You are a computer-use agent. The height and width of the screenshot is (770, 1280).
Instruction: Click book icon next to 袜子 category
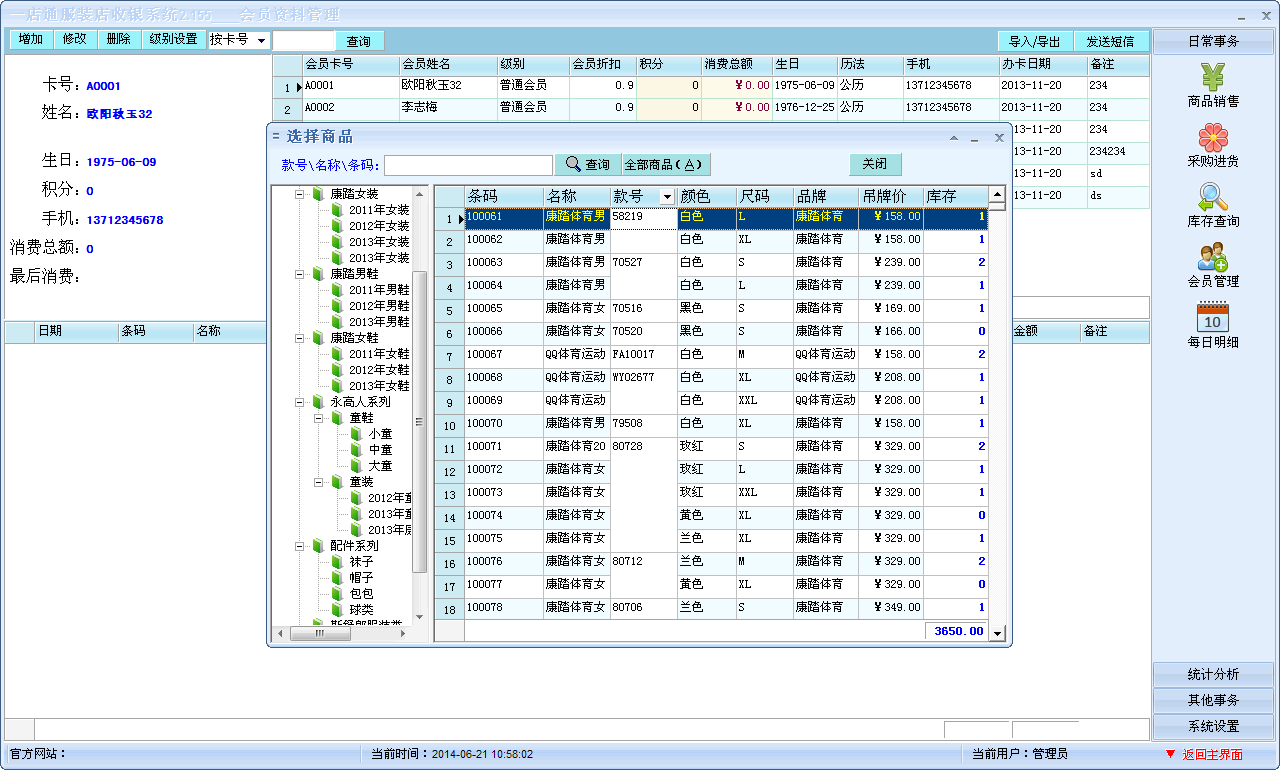pyautogui.click(x=337, y=562)
